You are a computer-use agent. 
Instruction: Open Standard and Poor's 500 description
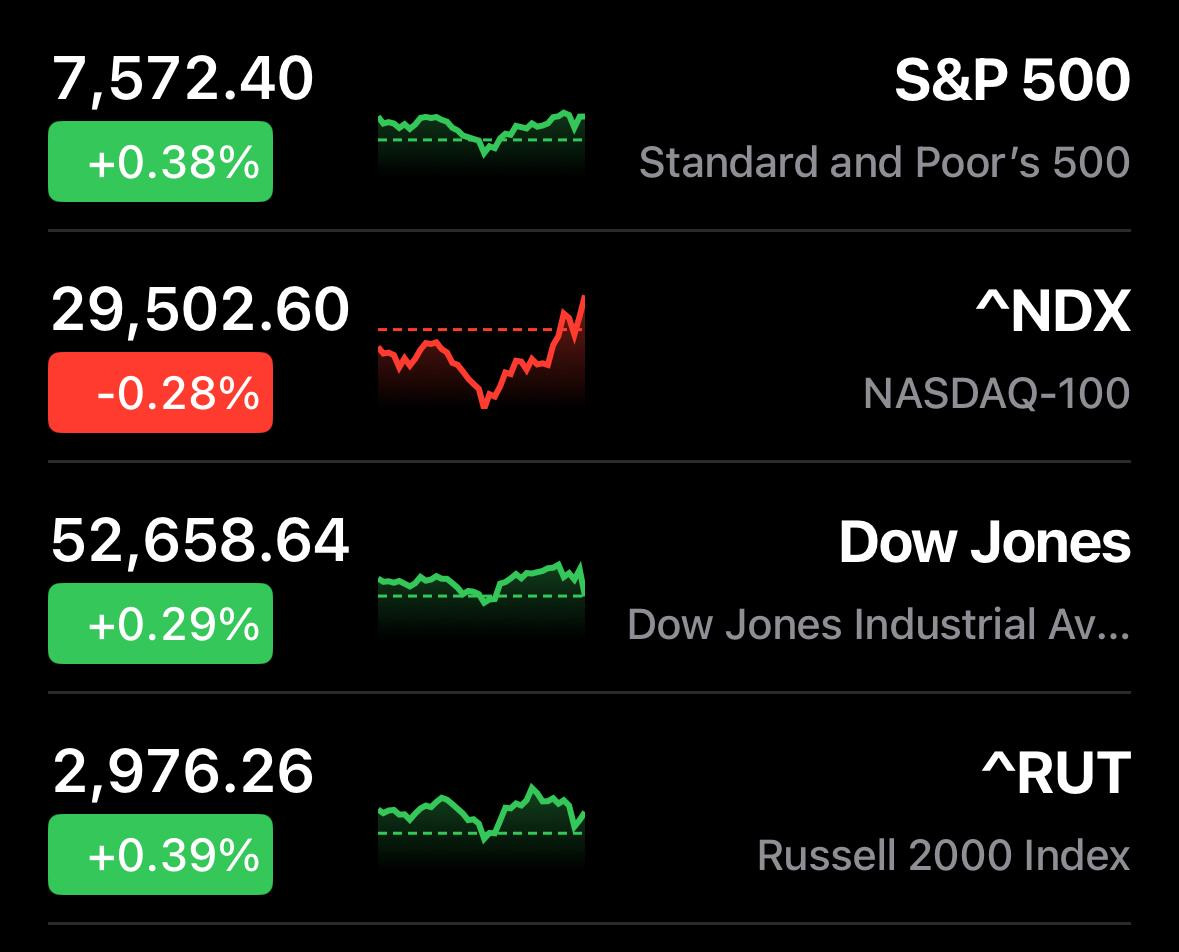[x=884, y=162]
